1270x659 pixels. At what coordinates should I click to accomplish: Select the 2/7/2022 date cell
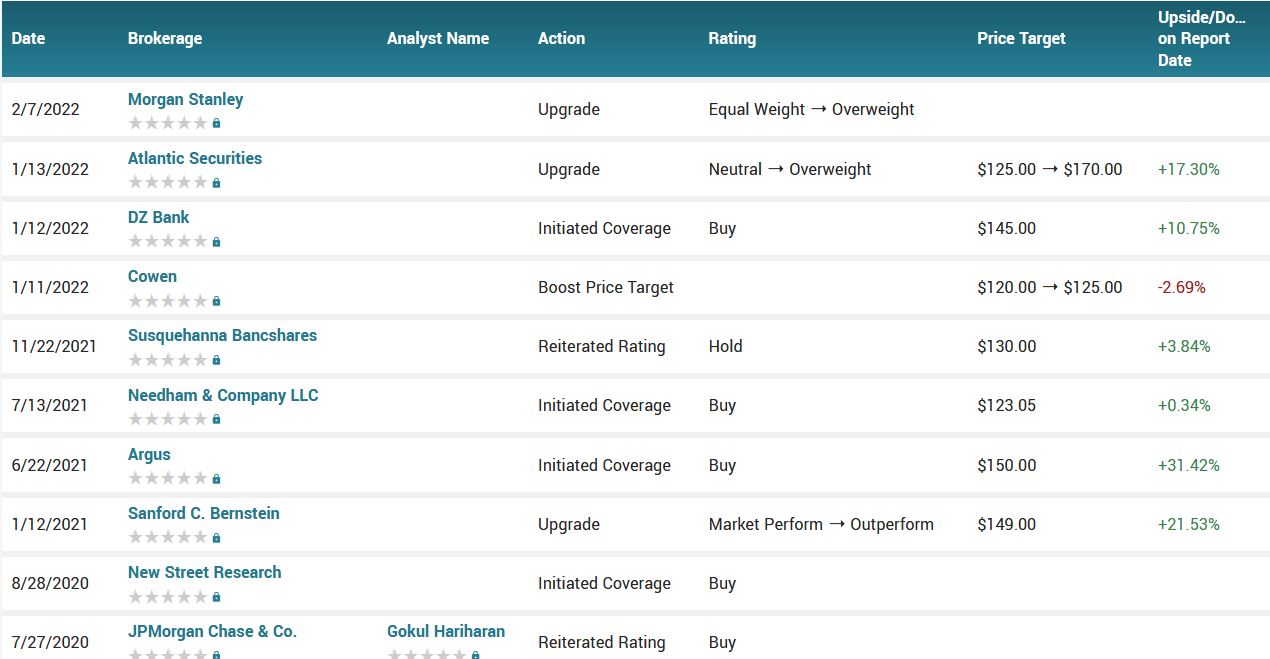[x=45, y=109]
